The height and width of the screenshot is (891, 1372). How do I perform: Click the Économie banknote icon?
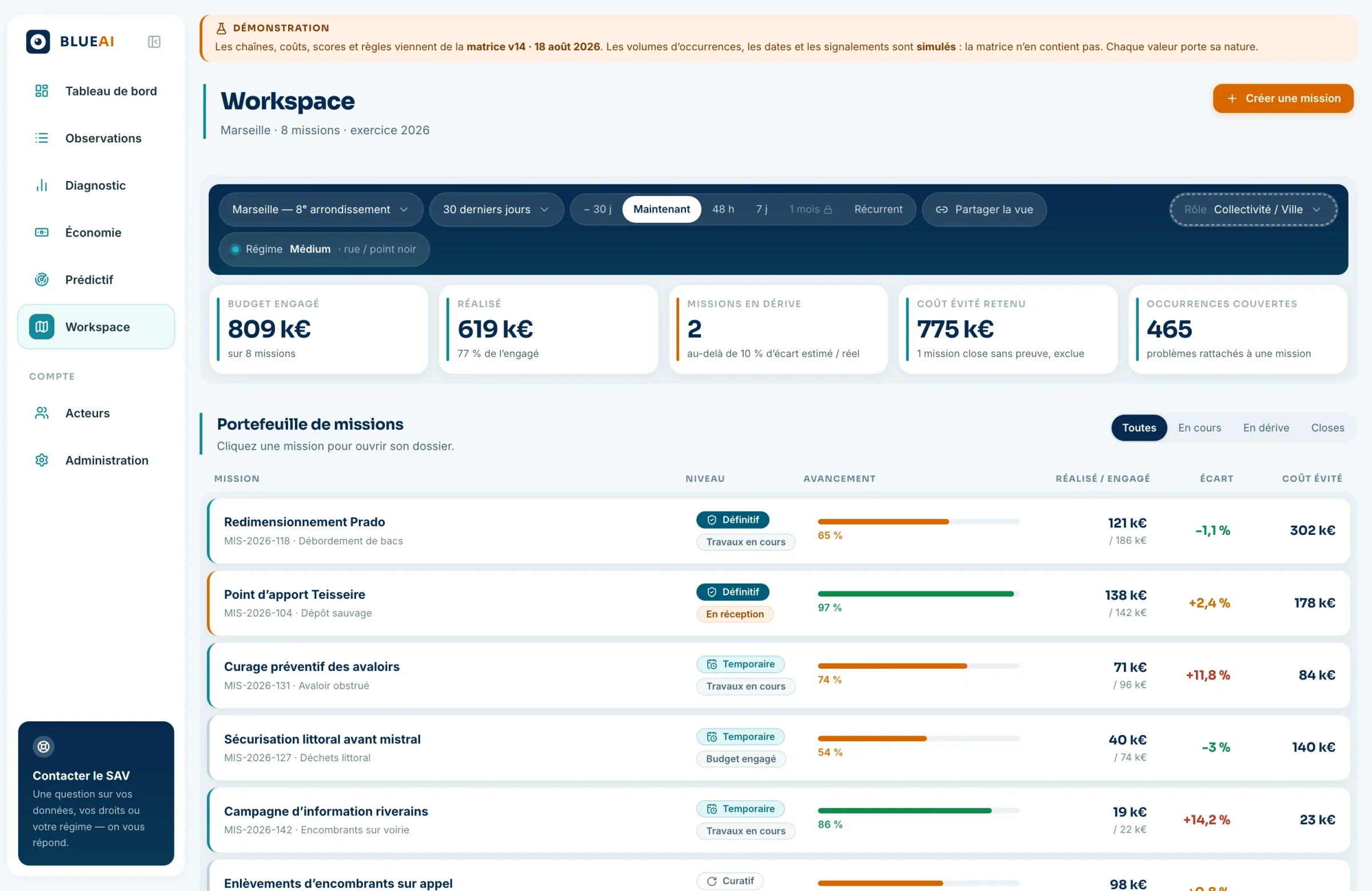pos(42,232)
